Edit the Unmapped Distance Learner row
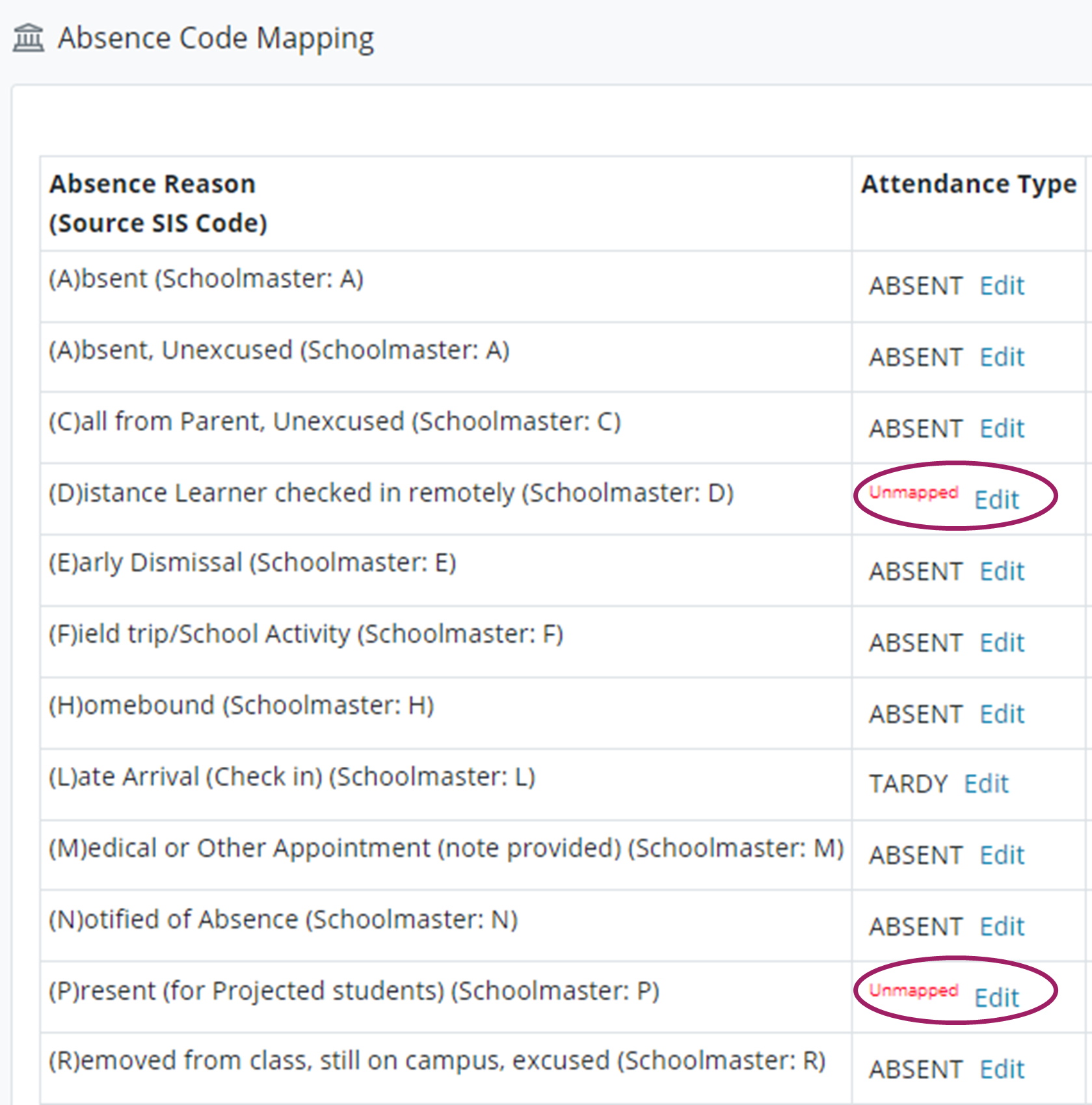 (x=997, y=500)
